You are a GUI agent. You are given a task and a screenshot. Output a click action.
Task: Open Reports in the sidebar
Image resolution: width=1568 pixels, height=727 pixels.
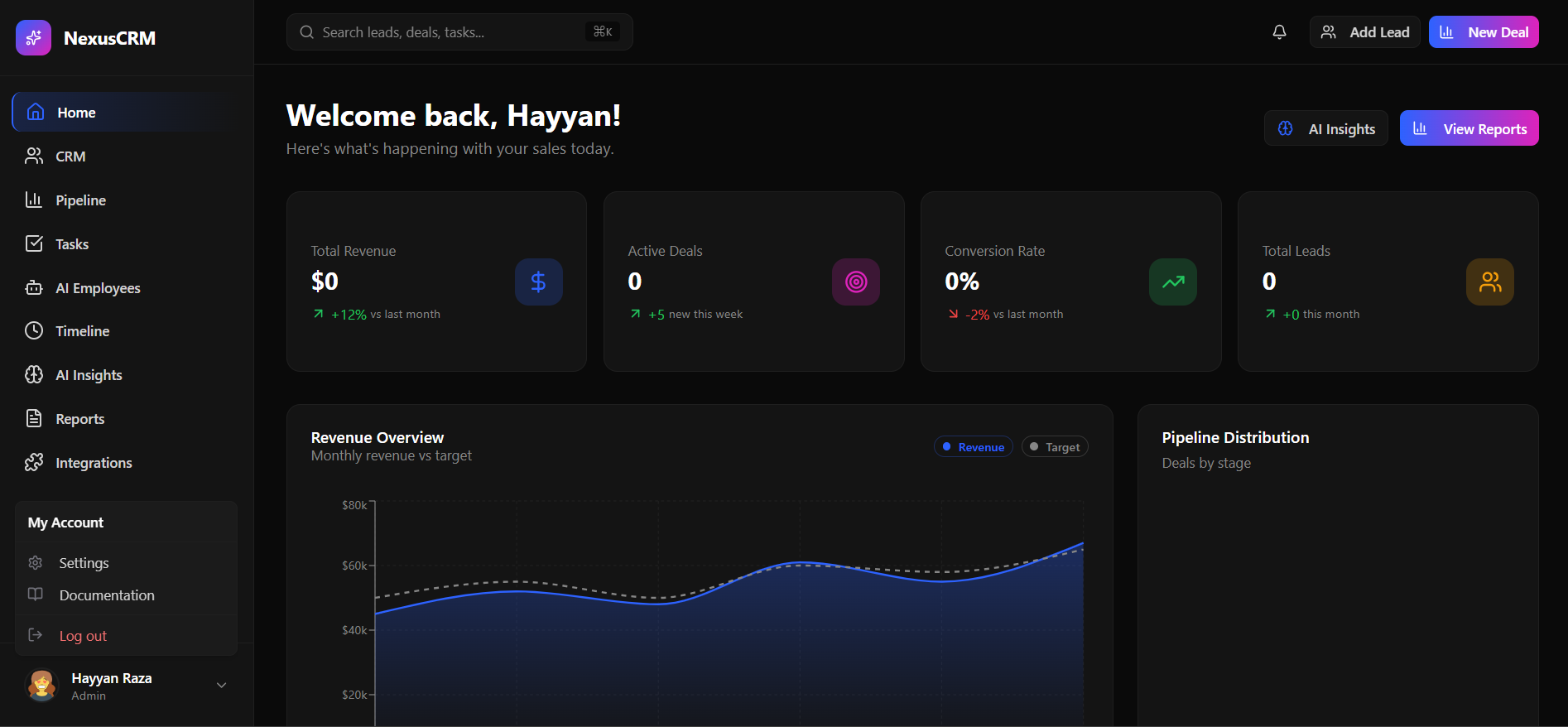coord(126,418)
